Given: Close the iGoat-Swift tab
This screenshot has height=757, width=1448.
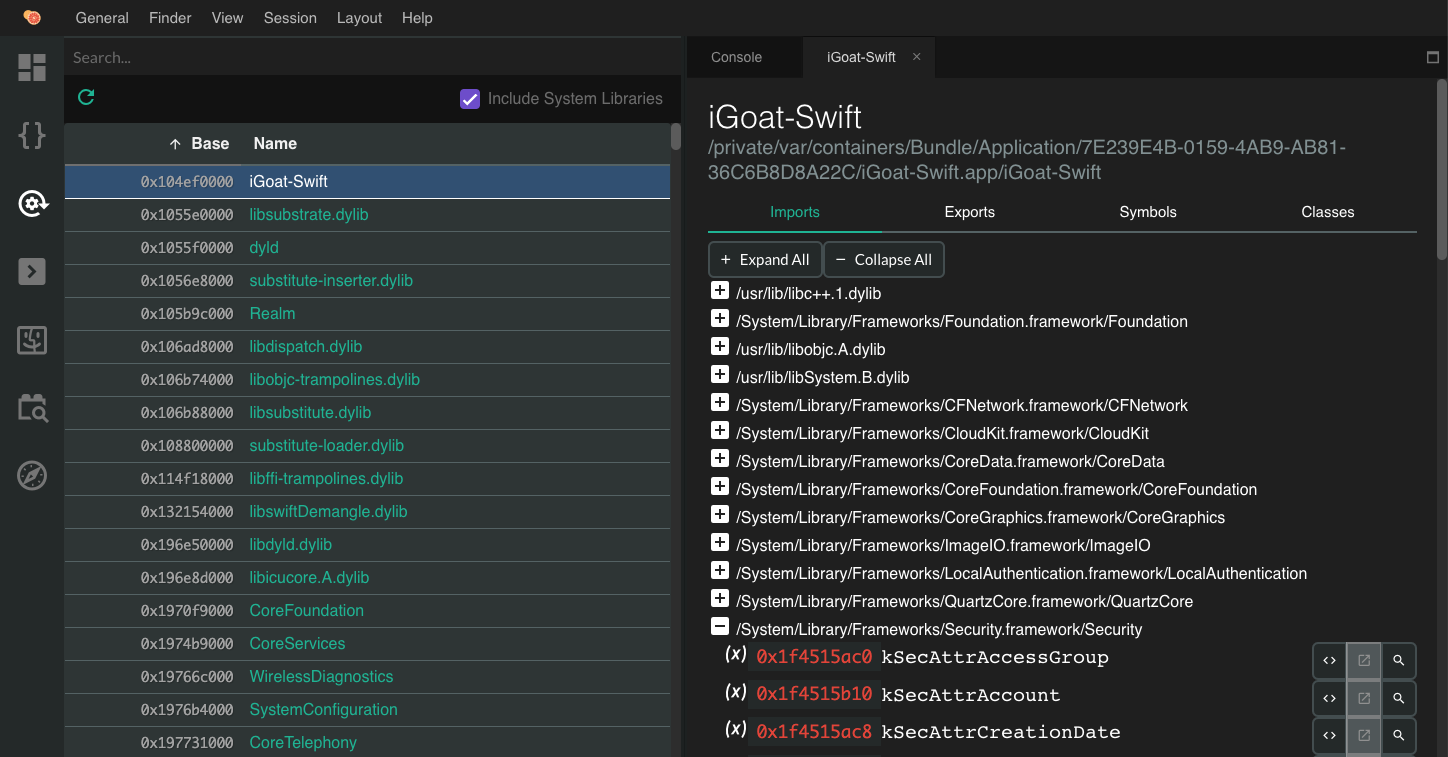Looking at the screenshot, I should [916, 57].
